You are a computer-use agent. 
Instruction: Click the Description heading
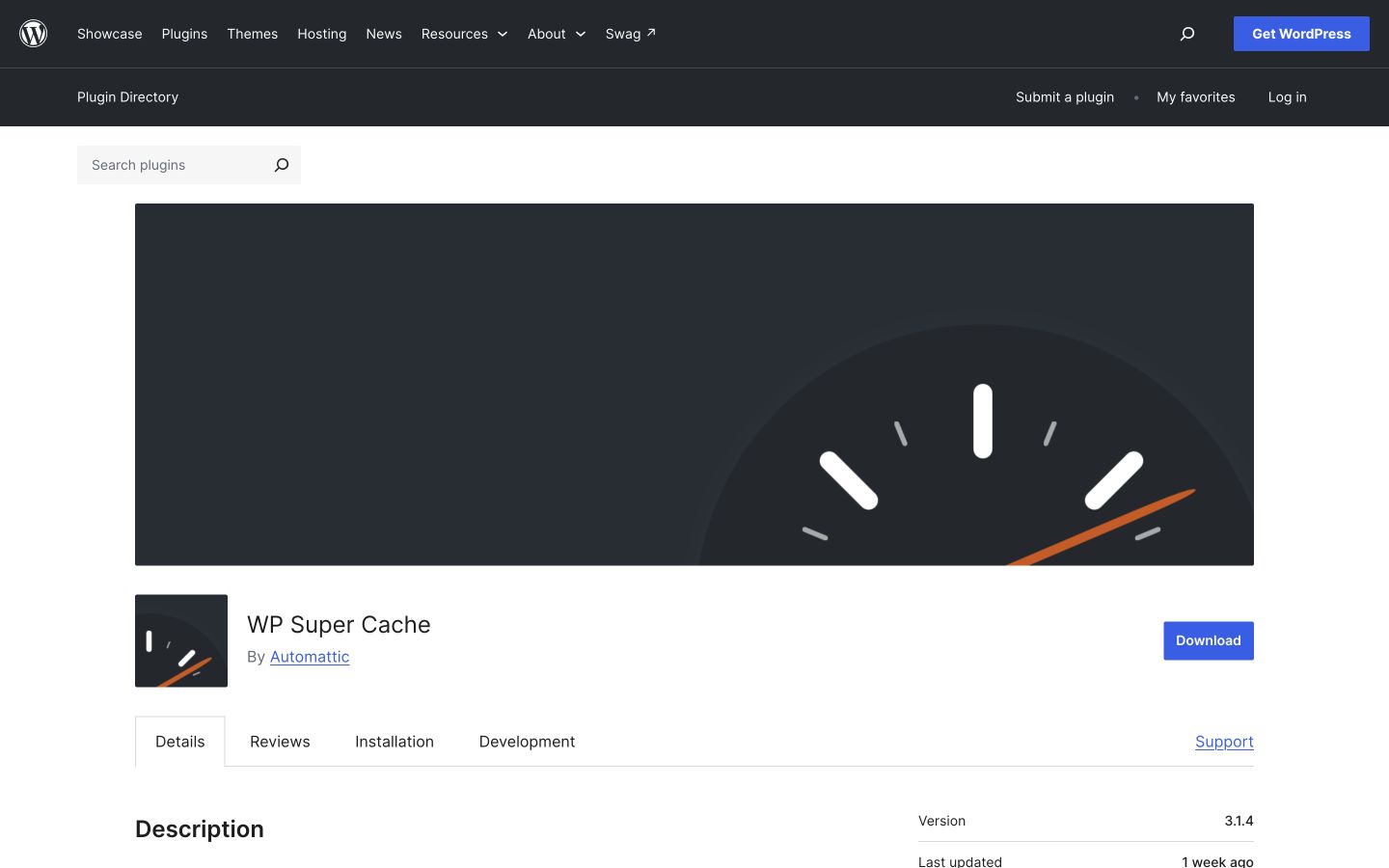click(200, 829)
